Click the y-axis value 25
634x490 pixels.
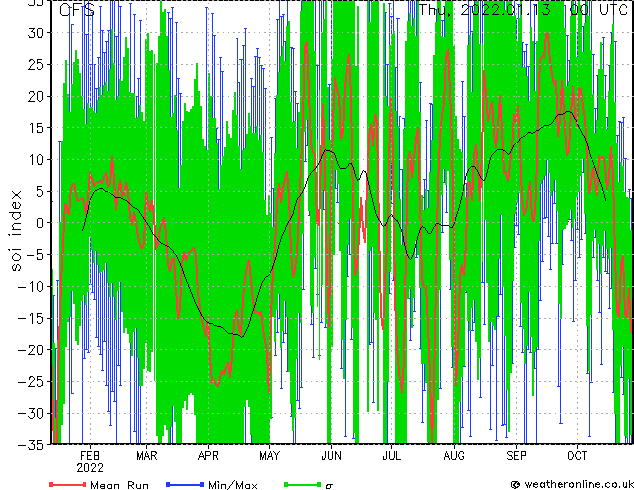(x=36, y=65)
